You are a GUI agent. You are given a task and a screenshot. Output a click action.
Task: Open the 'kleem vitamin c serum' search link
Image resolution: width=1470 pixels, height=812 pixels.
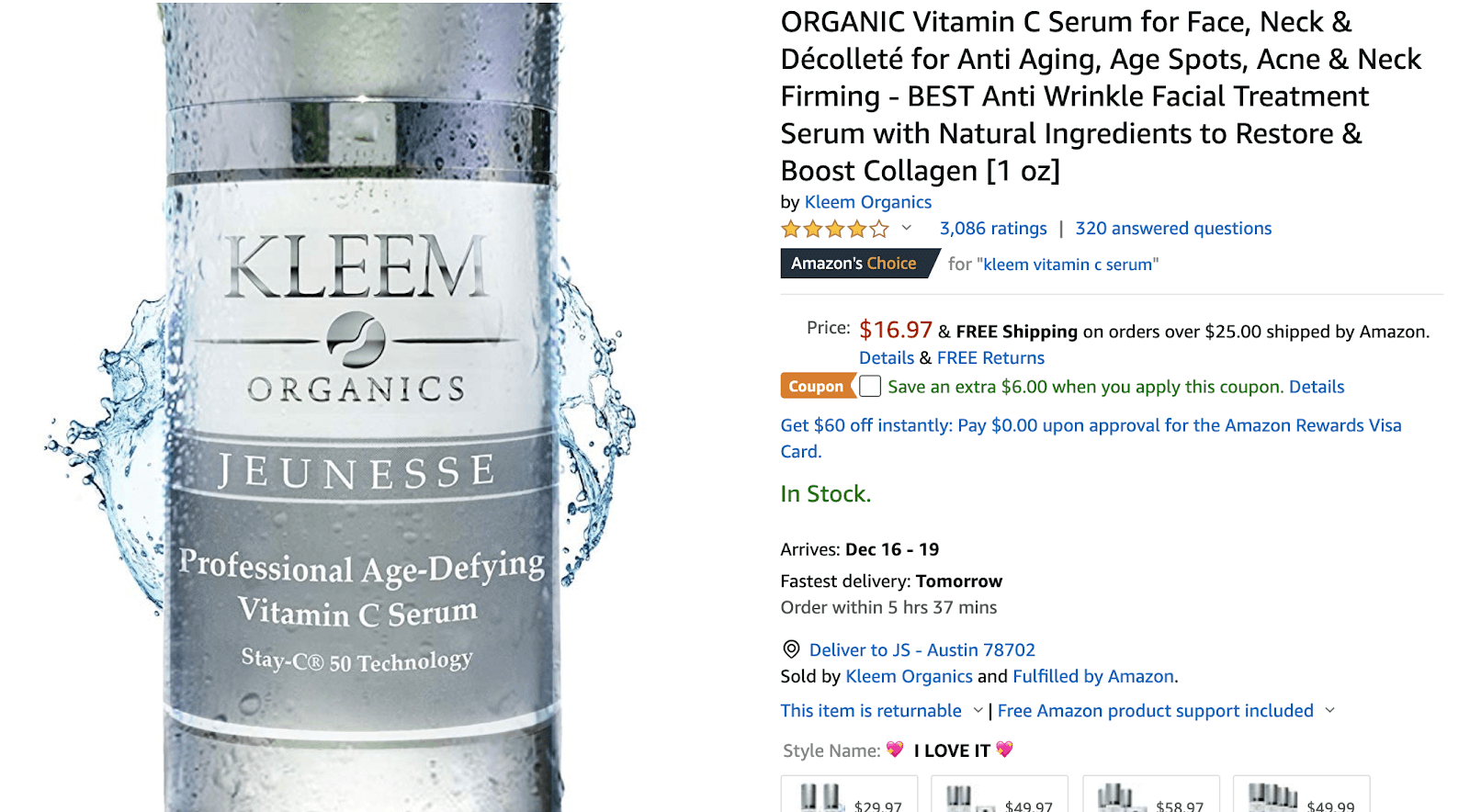click(x=1067, y=264)
